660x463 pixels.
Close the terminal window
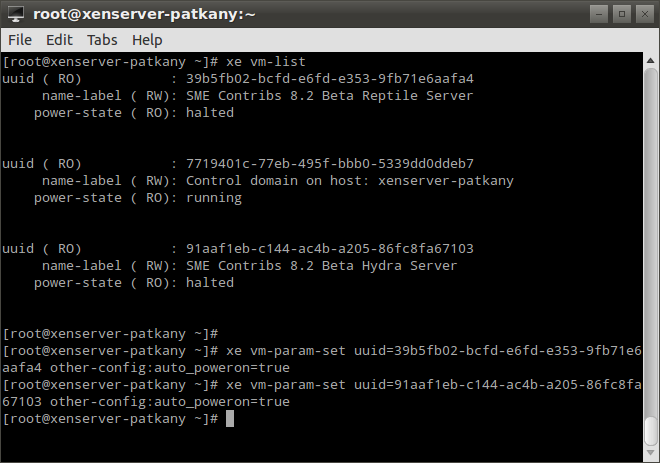click(644, 14)
